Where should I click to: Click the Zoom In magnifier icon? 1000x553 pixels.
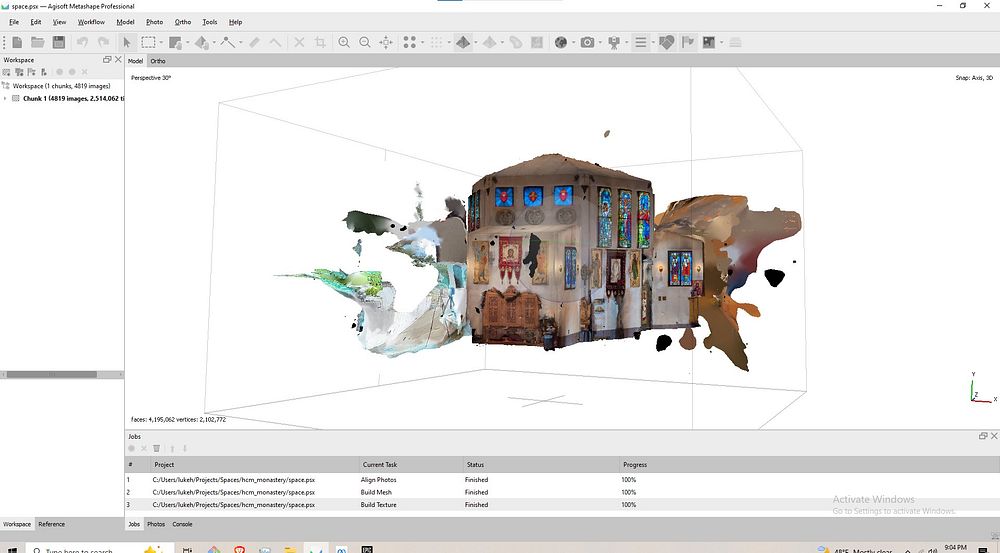click(x=344, y=42)
